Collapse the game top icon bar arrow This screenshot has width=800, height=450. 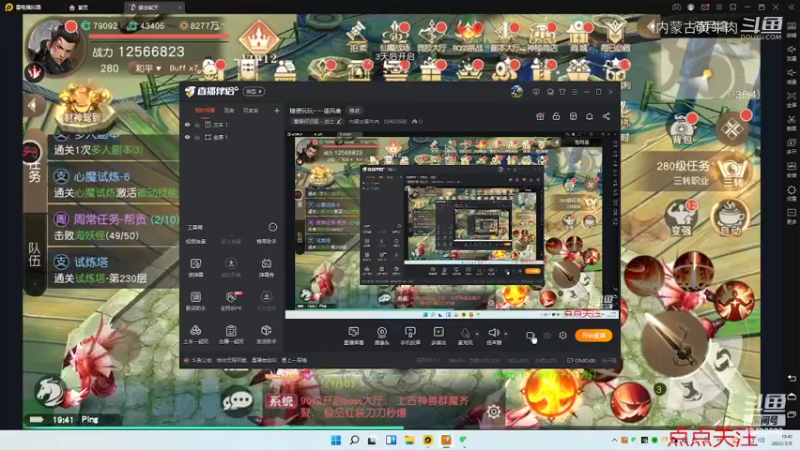[651, 26]
